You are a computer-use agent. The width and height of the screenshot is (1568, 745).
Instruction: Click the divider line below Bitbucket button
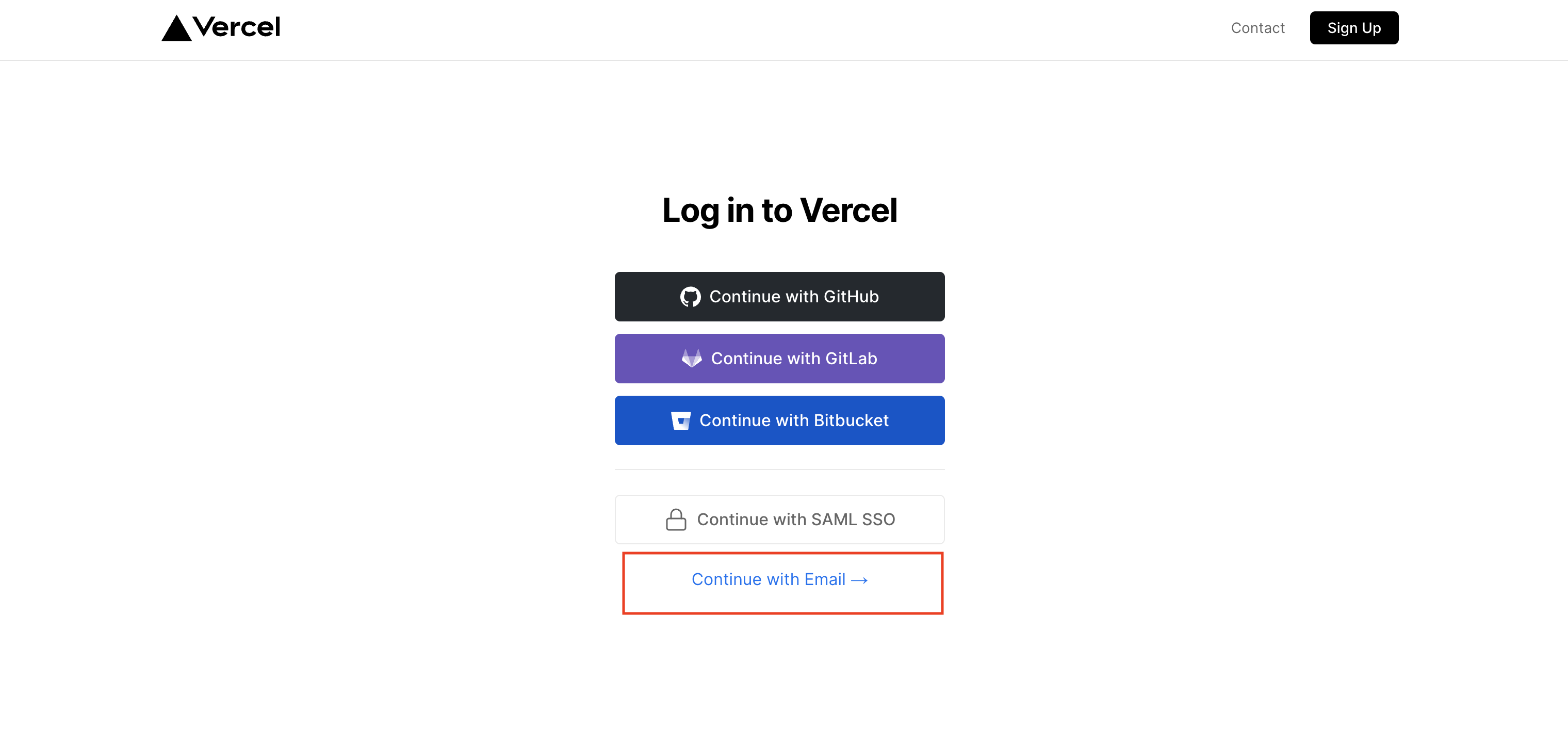coord(779,470)
